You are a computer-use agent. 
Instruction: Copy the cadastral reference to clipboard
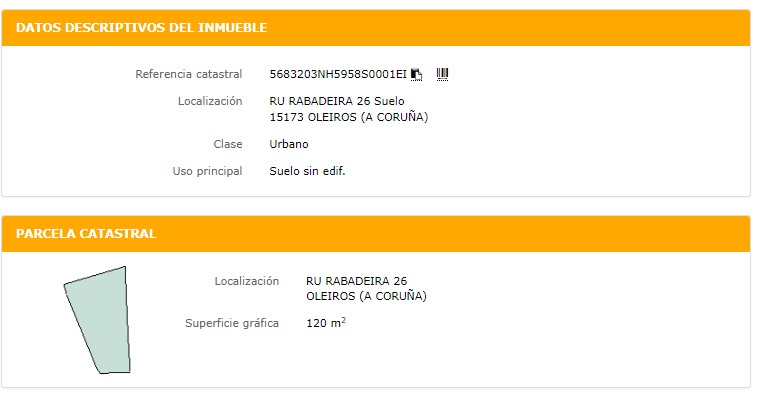coord(417,74)
